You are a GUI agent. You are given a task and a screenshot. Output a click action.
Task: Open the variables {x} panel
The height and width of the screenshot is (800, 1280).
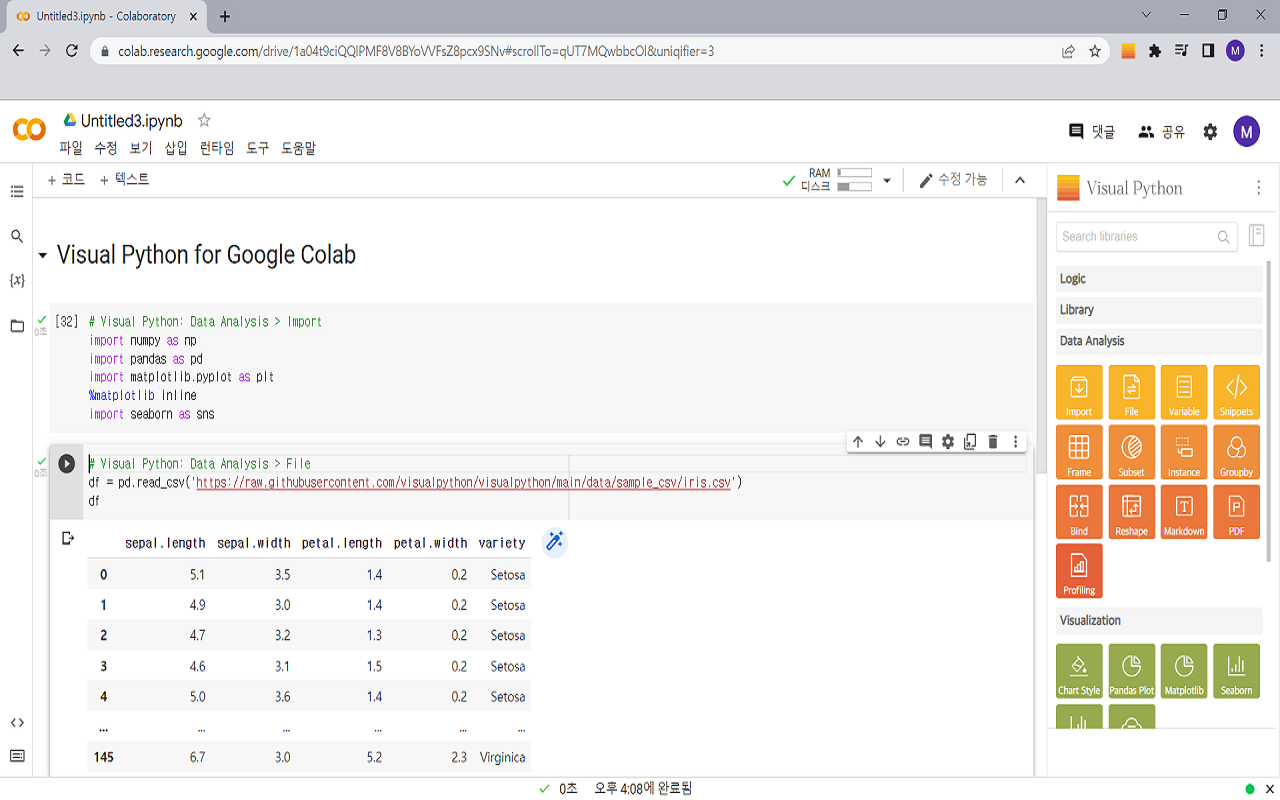(x=17, y=280)
